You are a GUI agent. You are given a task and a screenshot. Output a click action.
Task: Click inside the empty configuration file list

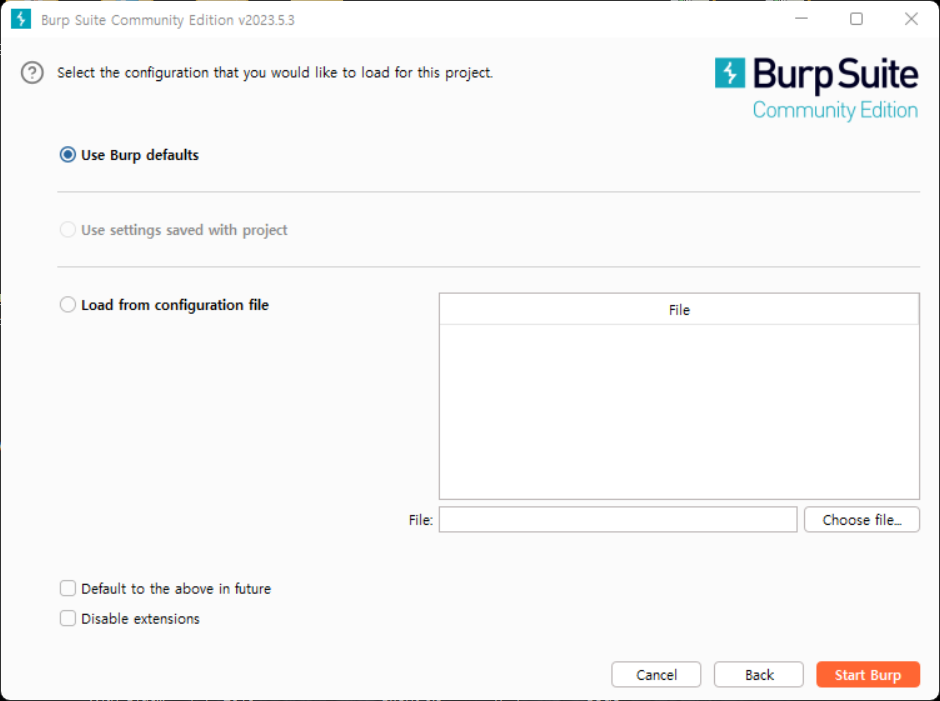(679, 410)
